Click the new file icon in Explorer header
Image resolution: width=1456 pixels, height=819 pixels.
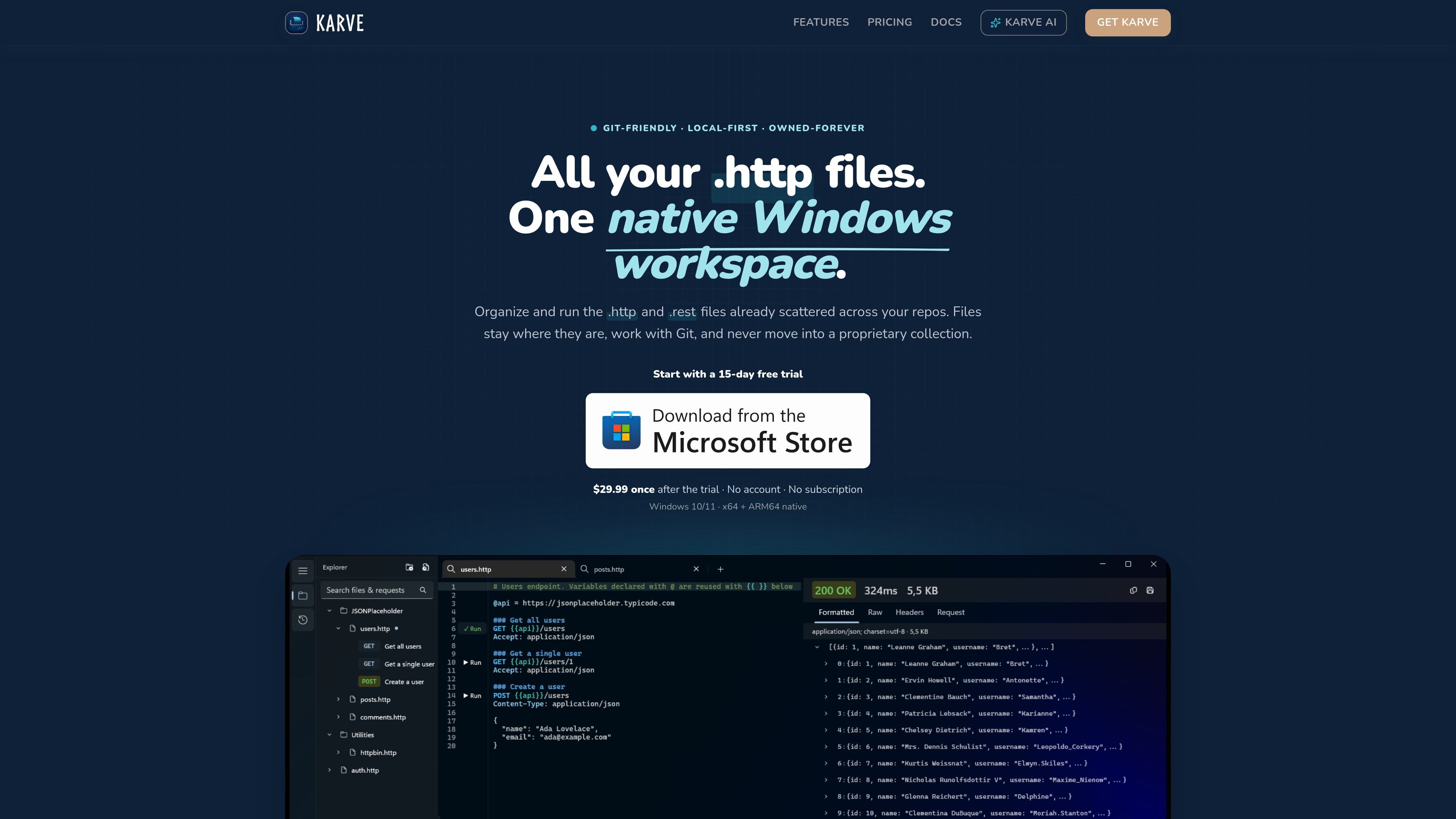[425, 568]
